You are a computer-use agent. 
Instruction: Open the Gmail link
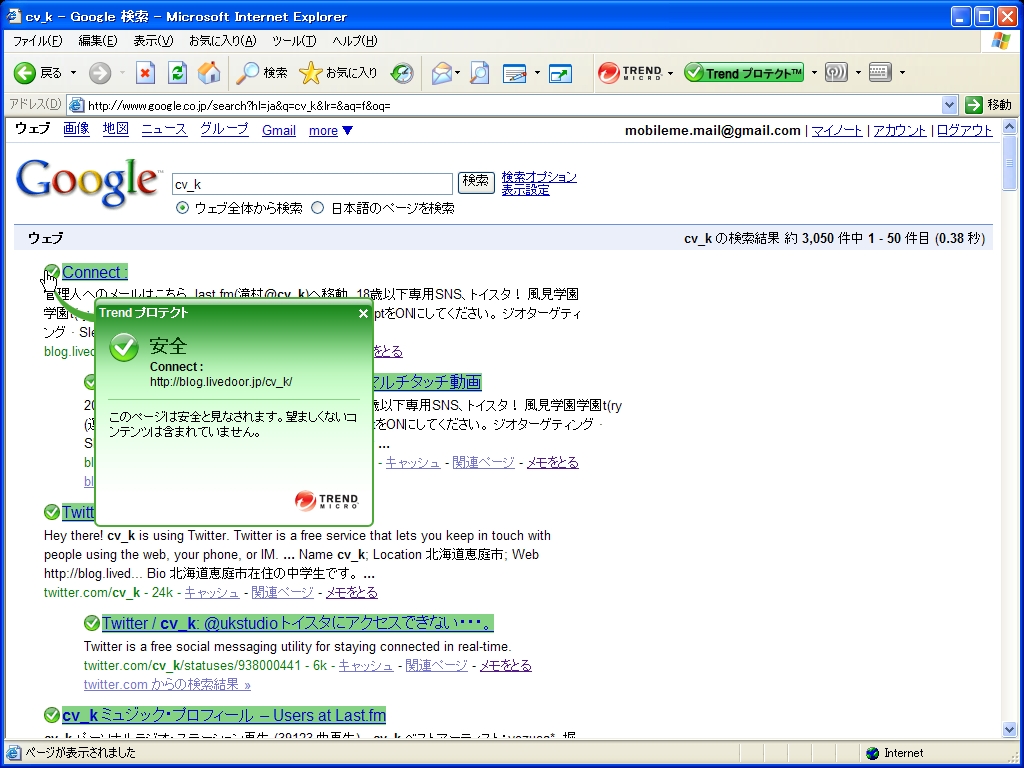(x=279, y=130)
